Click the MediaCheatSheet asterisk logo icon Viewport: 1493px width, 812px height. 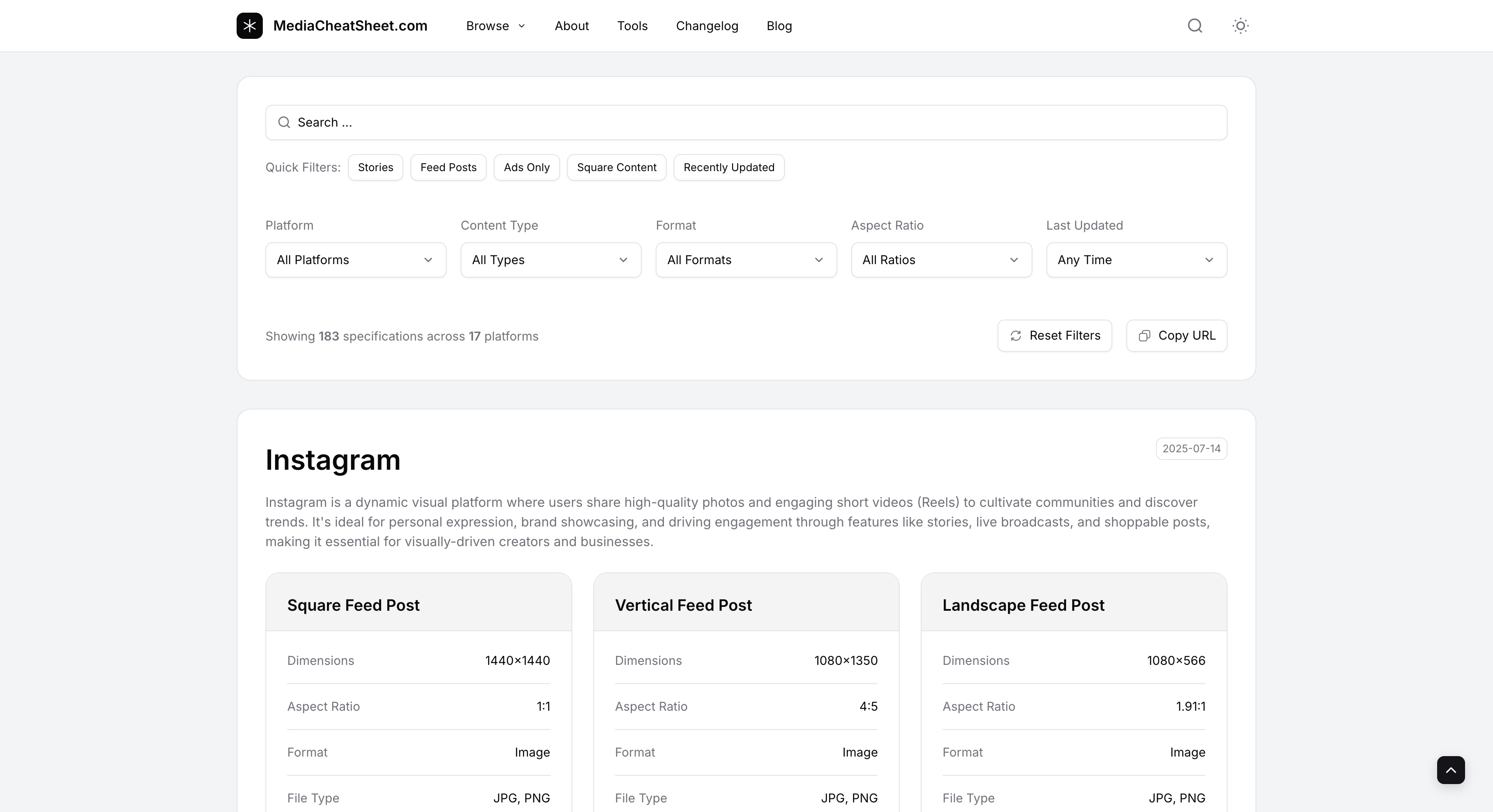[x=249, y=25]
